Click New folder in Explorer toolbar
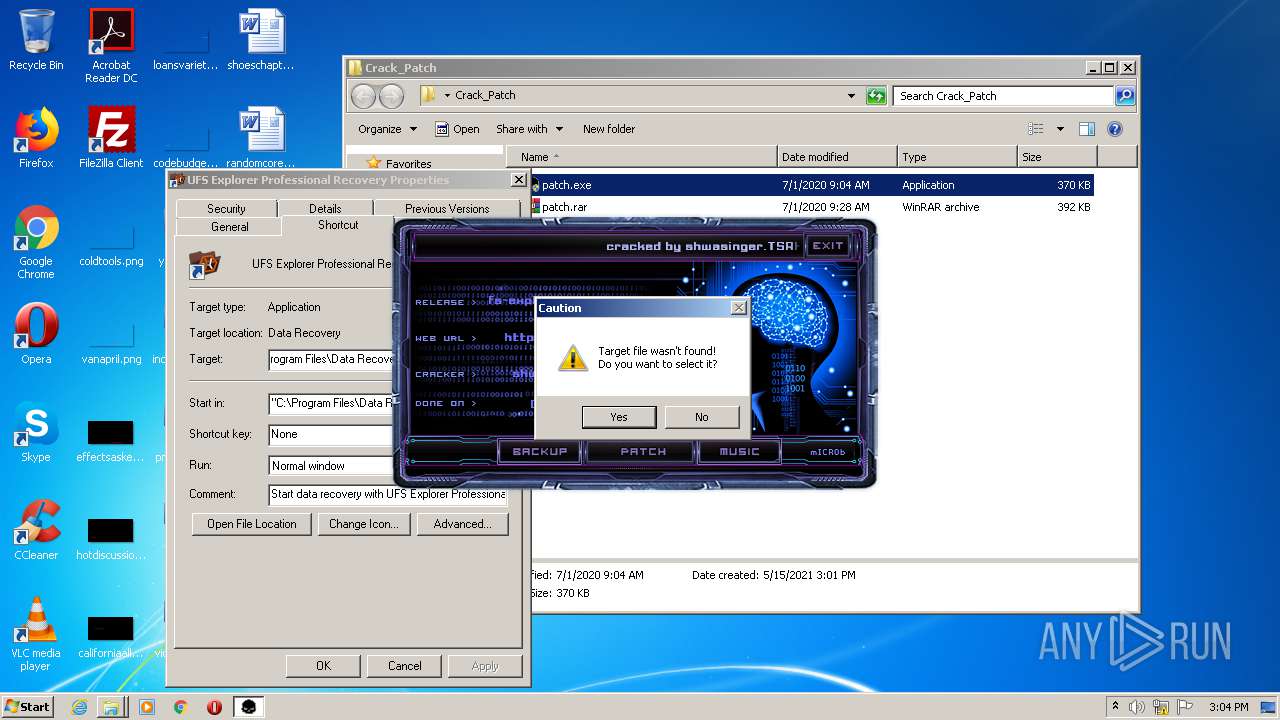 coord(609,129)
